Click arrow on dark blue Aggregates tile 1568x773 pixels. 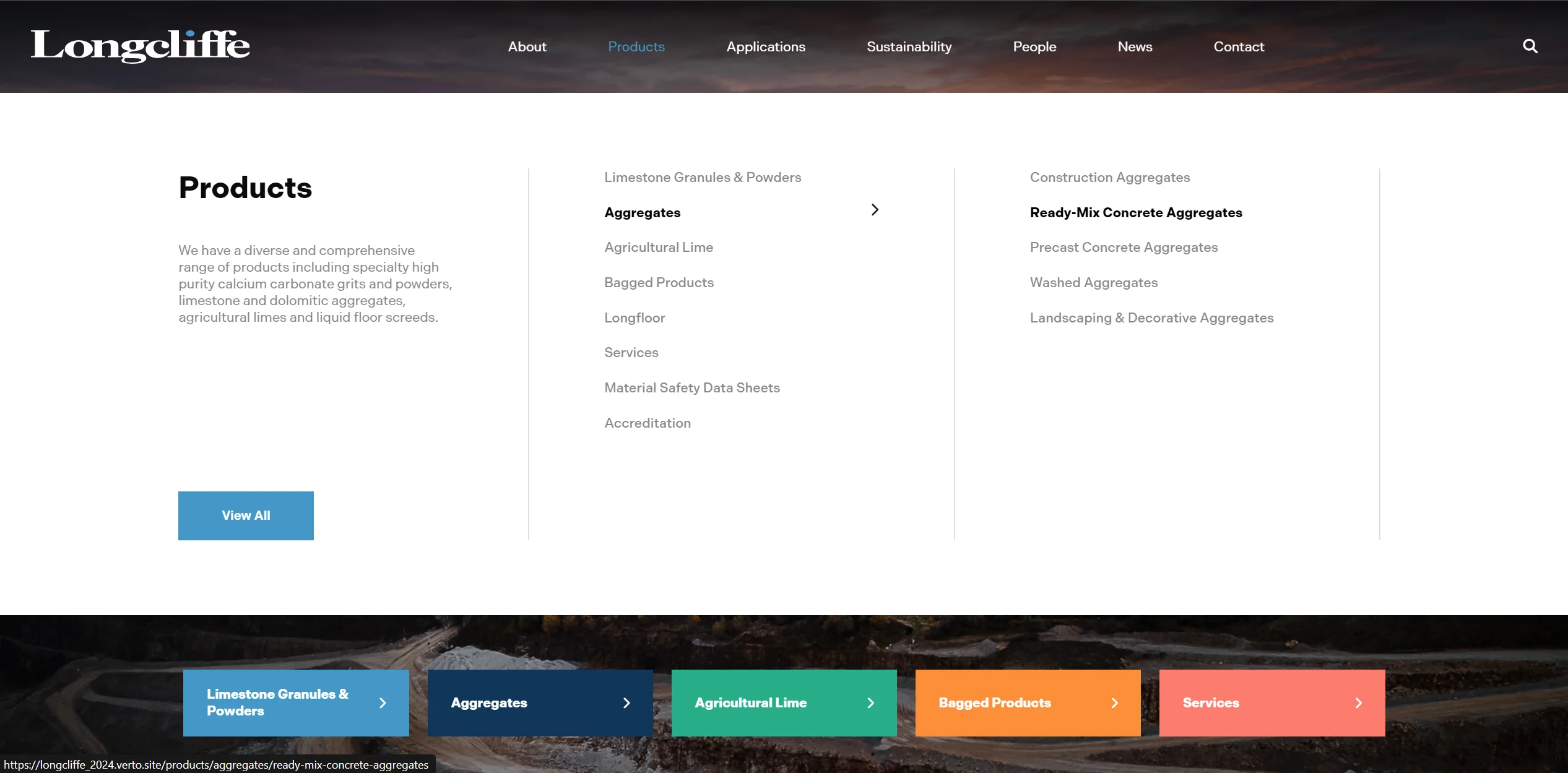coord(626,703)
